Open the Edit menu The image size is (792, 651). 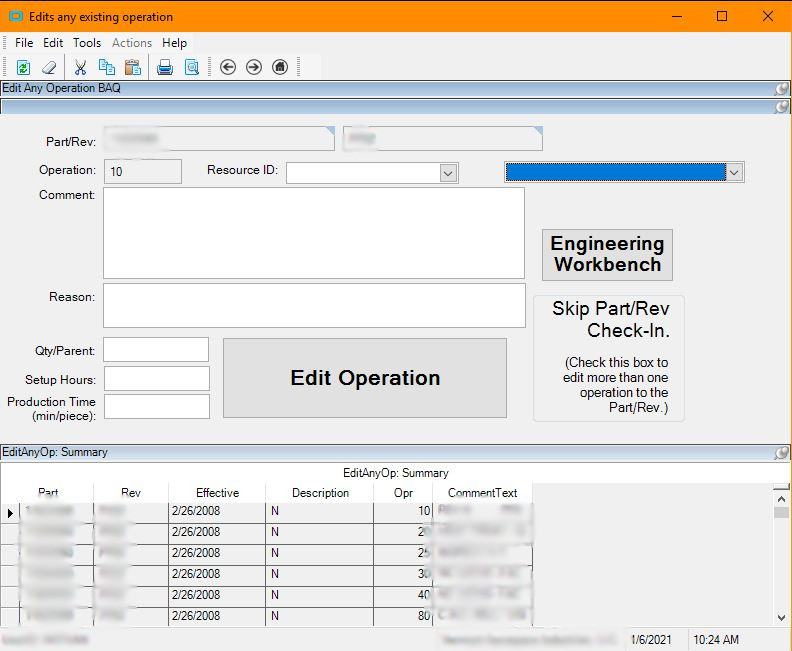point(53,43)
